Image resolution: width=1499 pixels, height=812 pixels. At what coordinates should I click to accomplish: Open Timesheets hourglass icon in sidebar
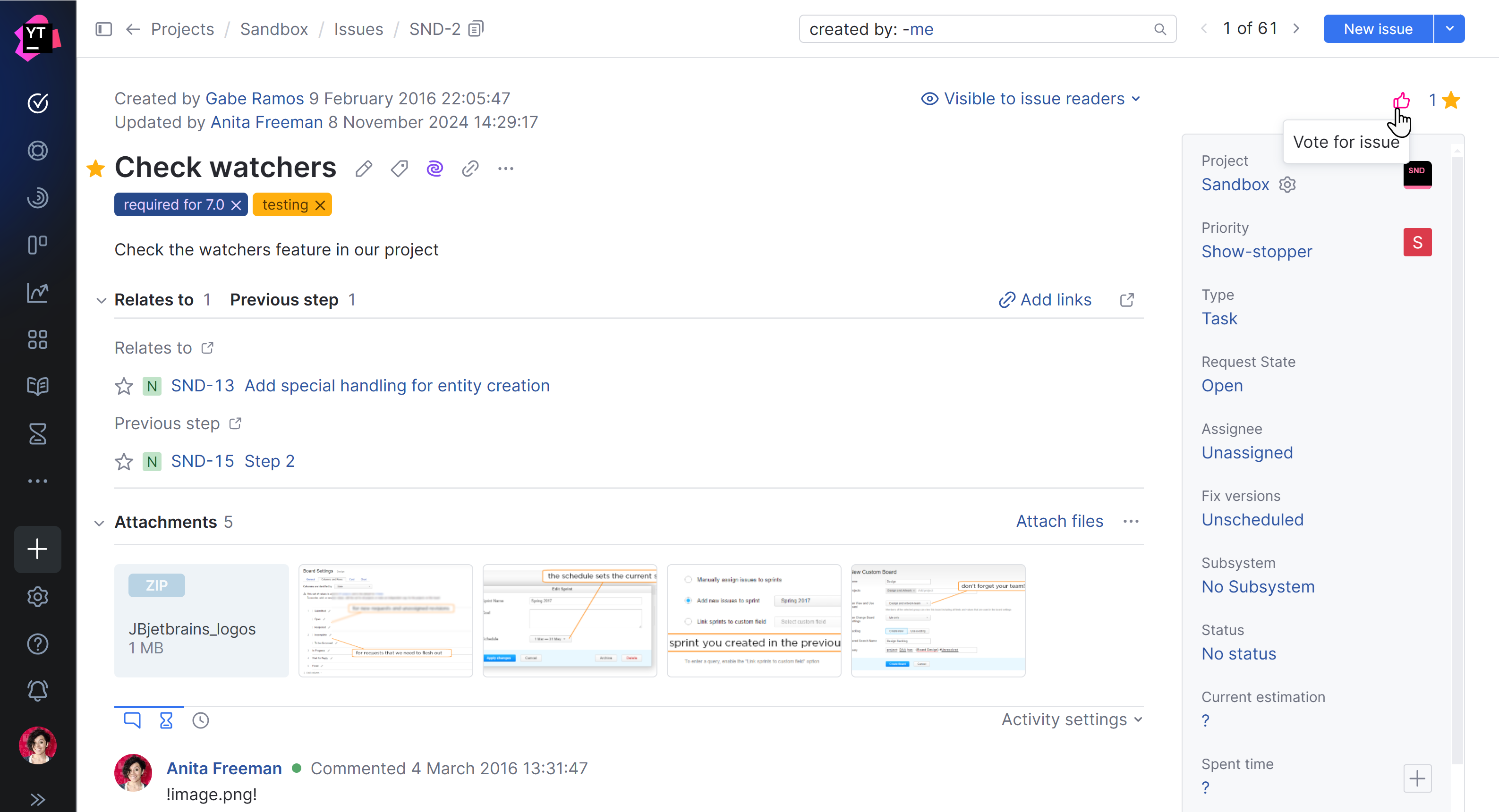click(x=38, y=434)
